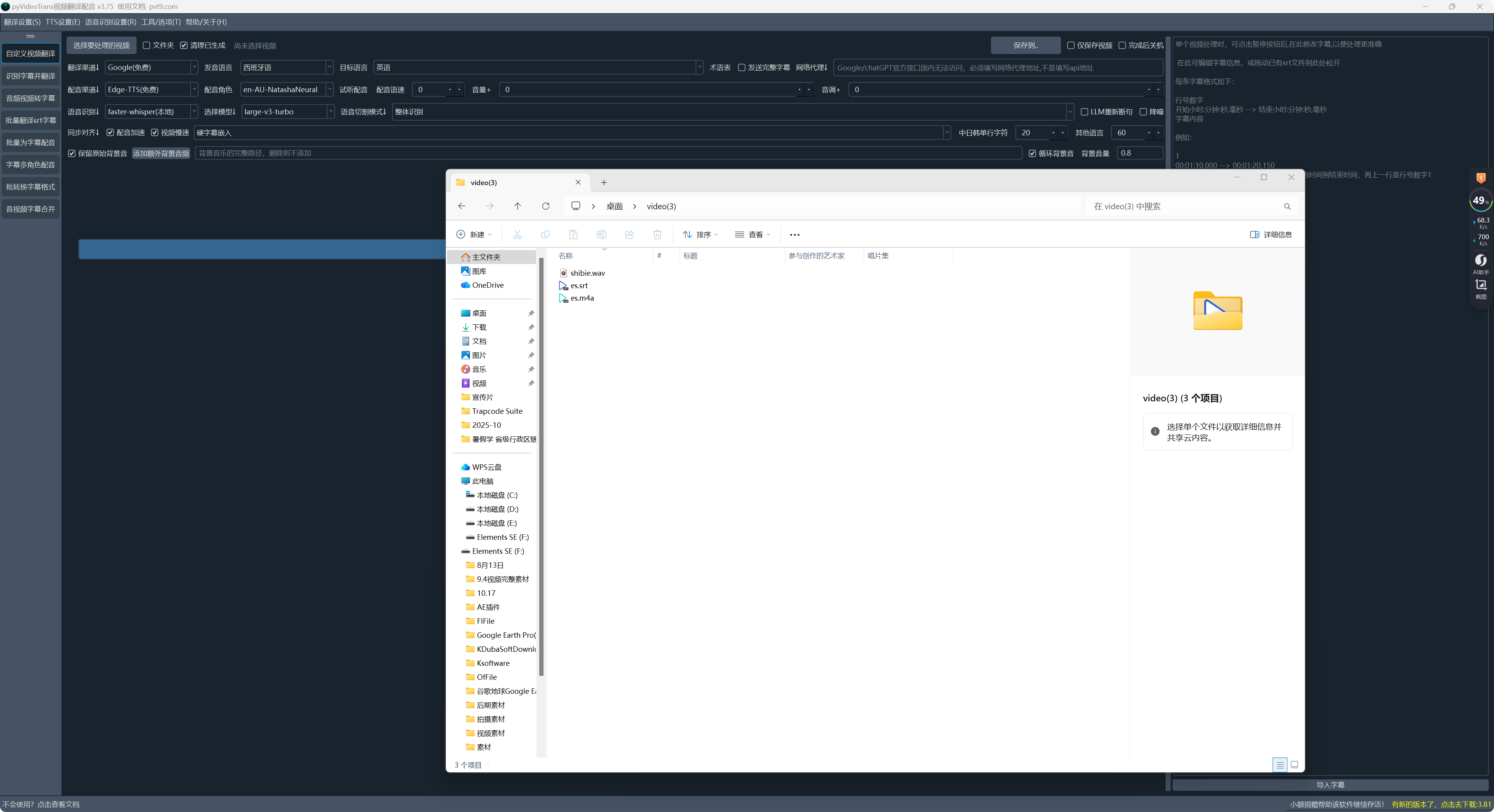Open the 排序 sort dropdown in Explorer
The image size is (1494, 812).
701,234
